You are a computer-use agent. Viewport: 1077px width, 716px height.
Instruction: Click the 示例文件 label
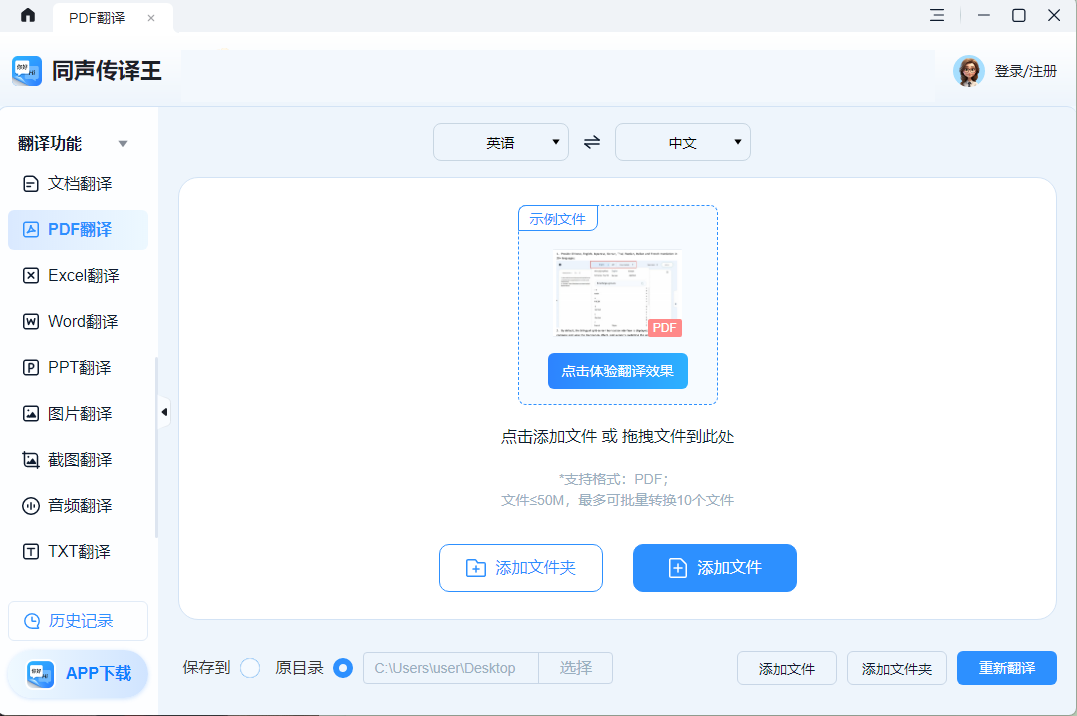(558, 219)
